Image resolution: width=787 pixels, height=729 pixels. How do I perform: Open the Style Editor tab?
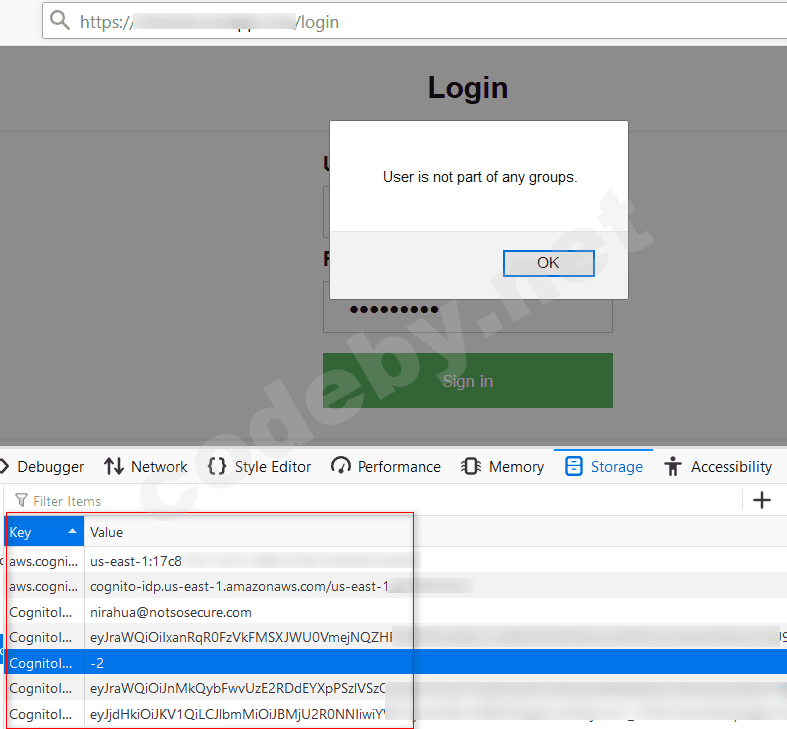pos(259,466)
